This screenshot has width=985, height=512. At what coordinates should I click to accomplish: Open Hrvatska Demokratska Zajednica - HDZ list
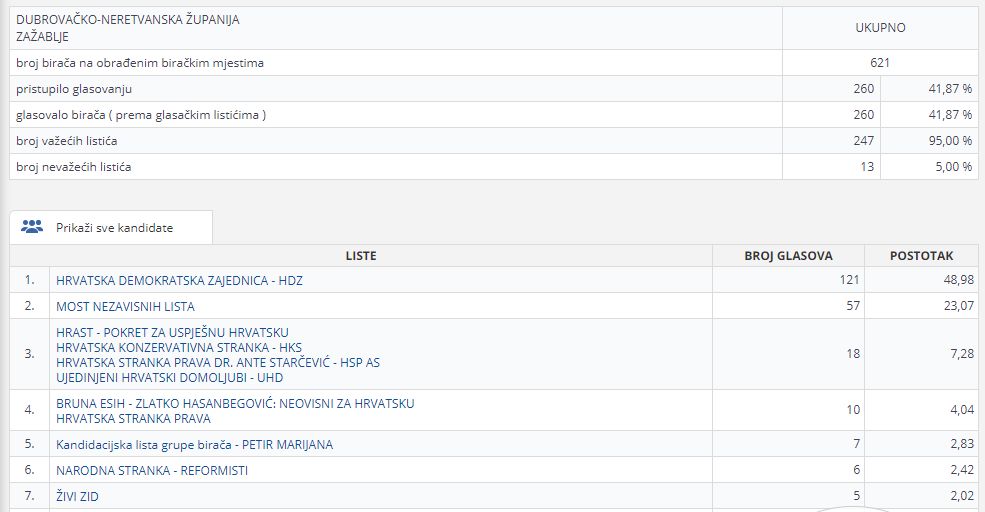(179, 281)
